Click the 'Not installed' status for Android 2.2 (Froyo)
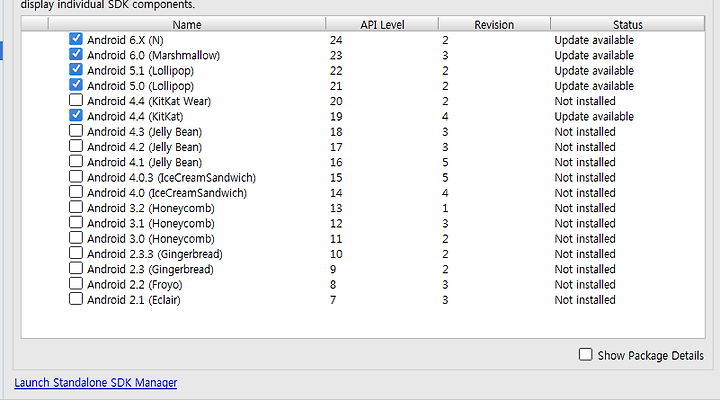Screen dimensions: 720x400 [585, 285]
